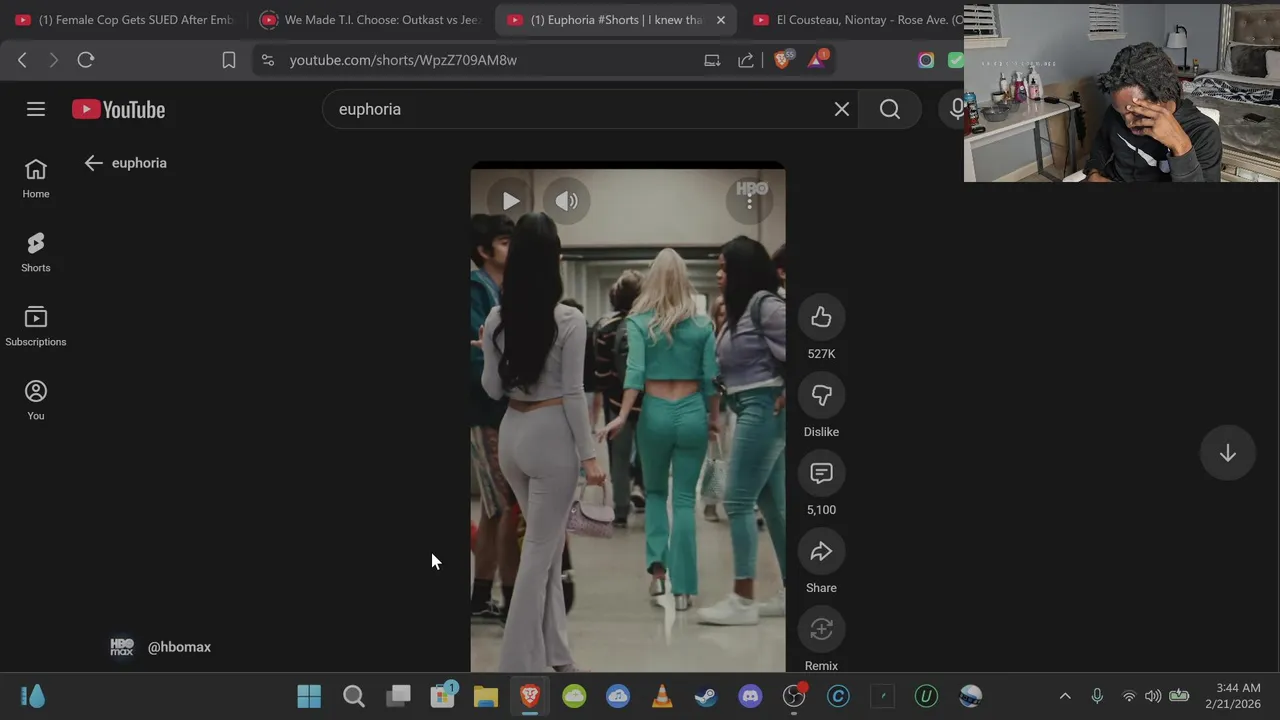Dislike this Short
The height and width of the screenshot is (720, 1280).
tap(821, 395)
